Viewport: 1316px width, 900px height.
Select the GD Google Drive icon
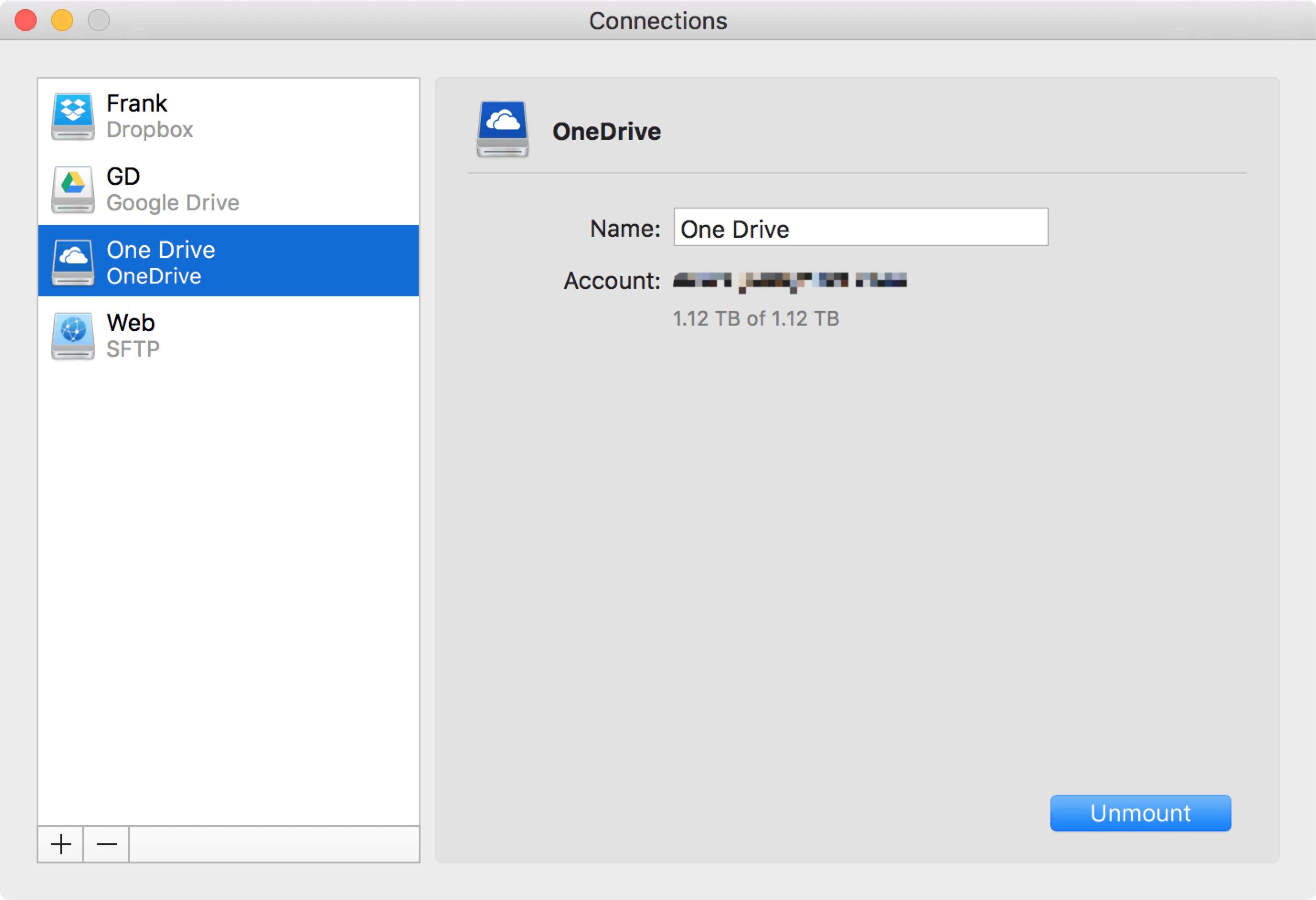(73, 189)
